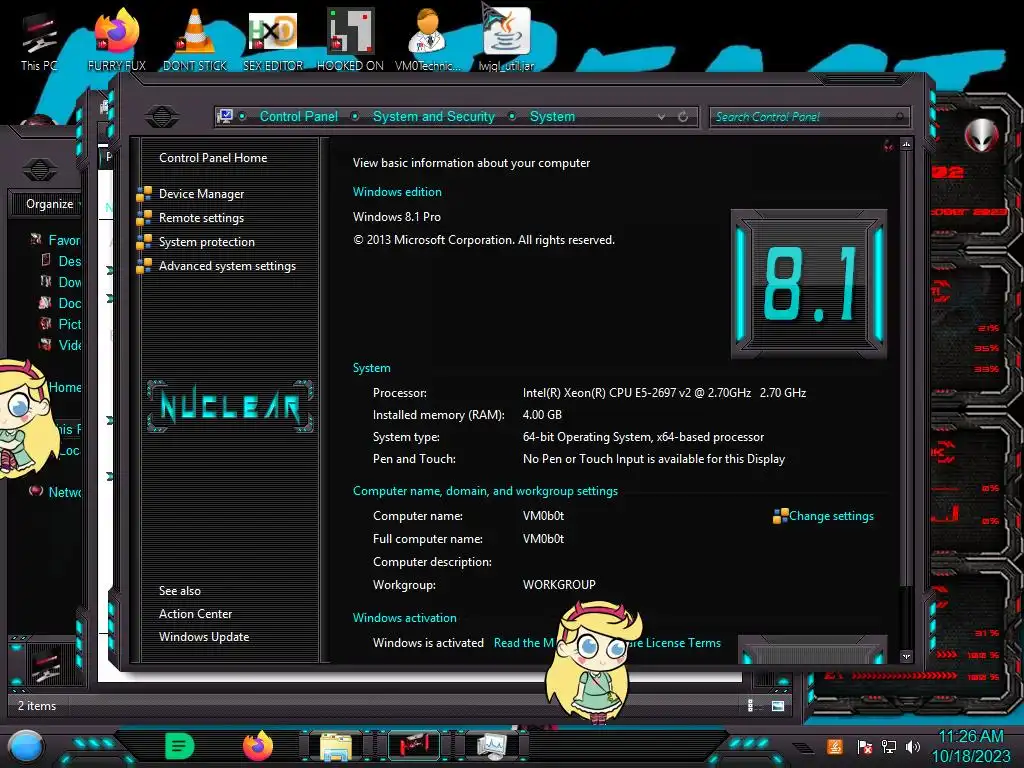
Task: Switch to the active red taskbar app
Action: 413,746
